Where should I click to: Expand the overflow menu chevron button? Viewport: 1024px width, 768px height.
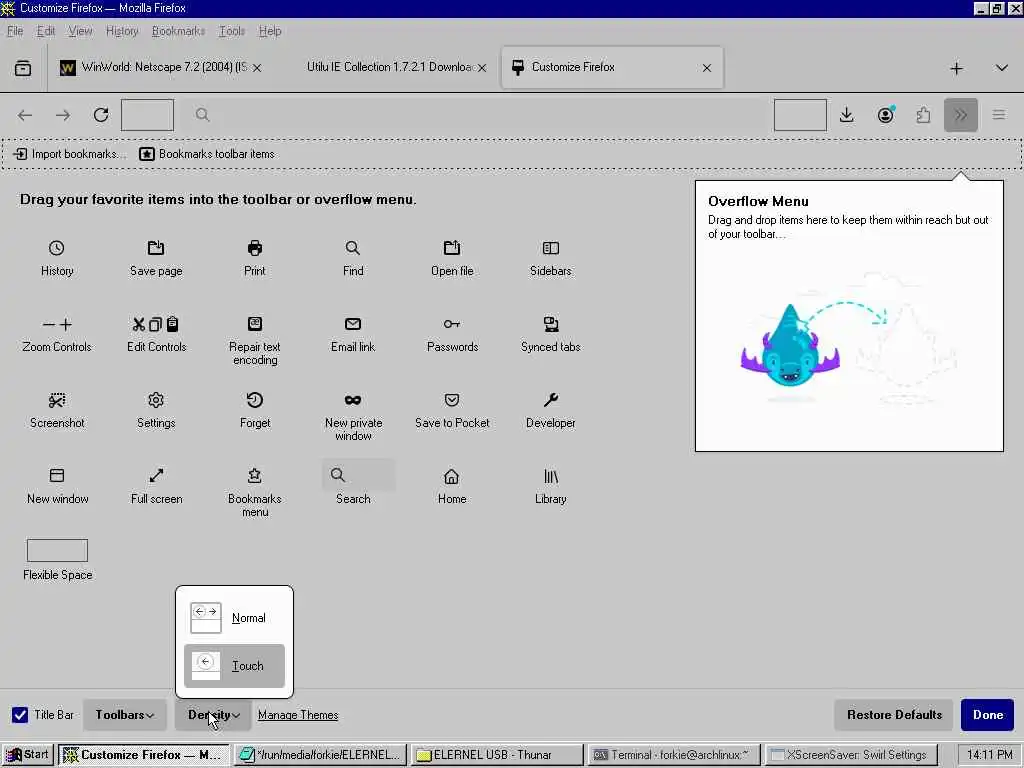(961, 115)
